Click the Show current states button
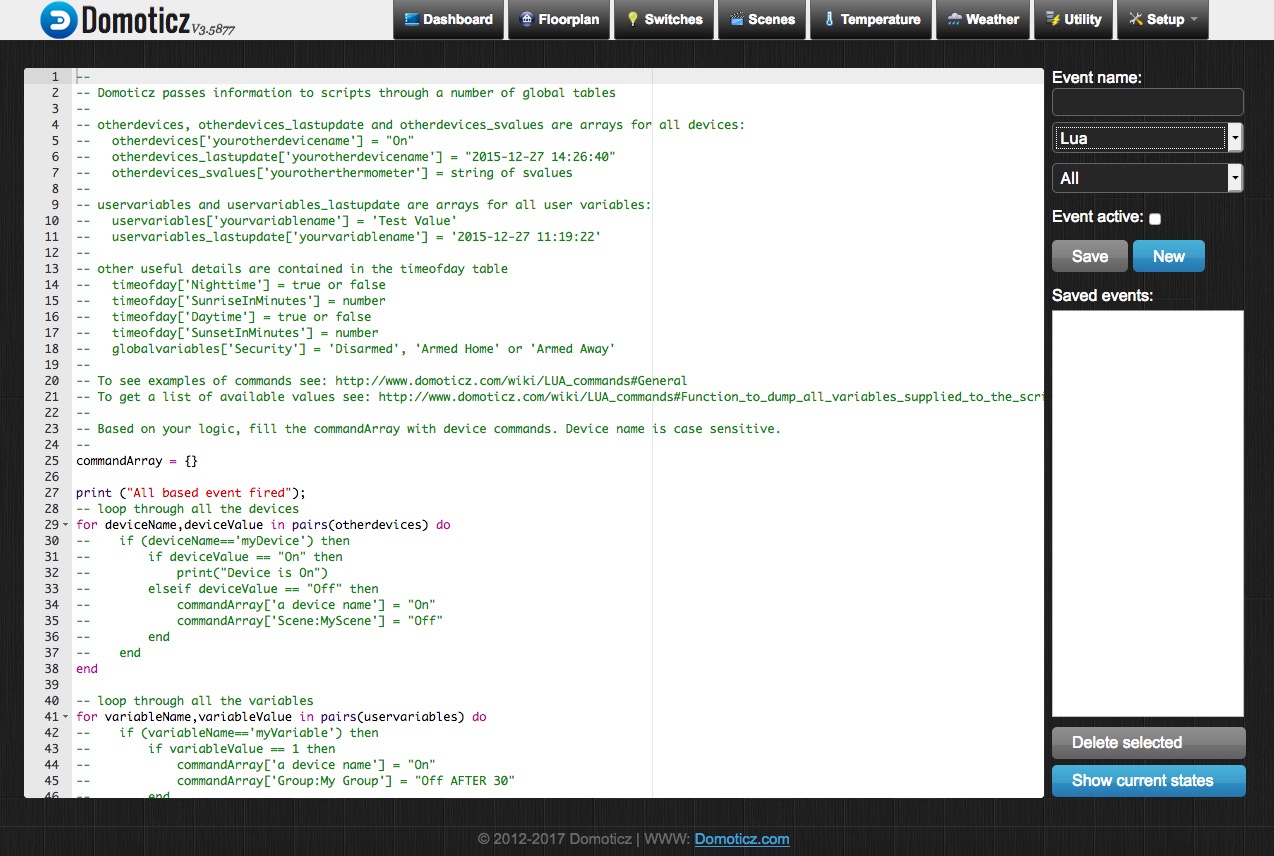 pyautogui.click(x=1148, y=781)
